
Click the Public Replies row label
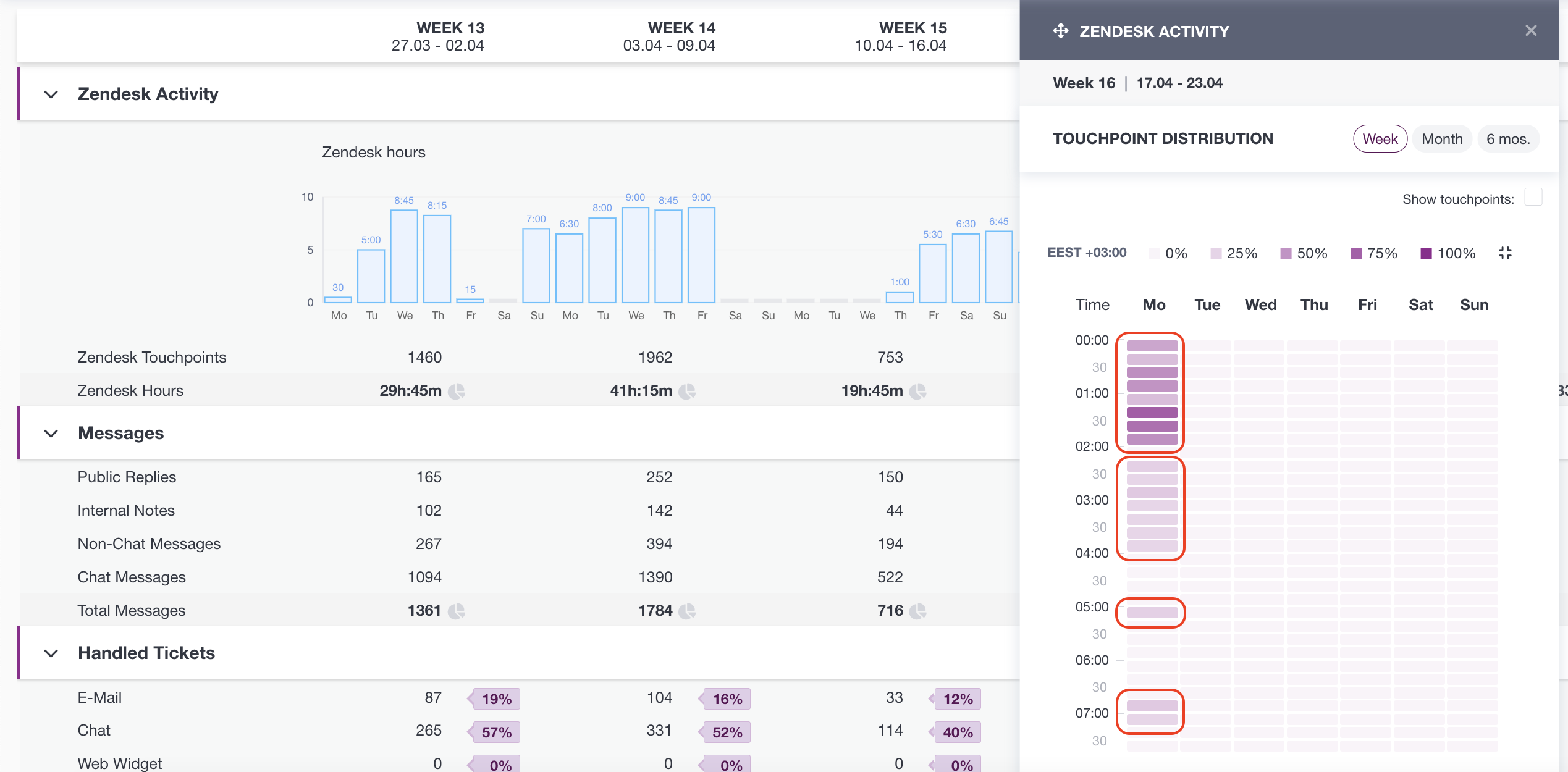tap(127, 477)
